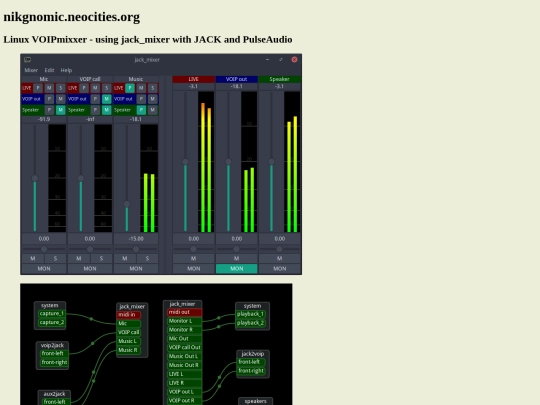This screenshot has width=540, height=405.
Task: Select the LIVE L output port
Action: [x=185, y=374]
